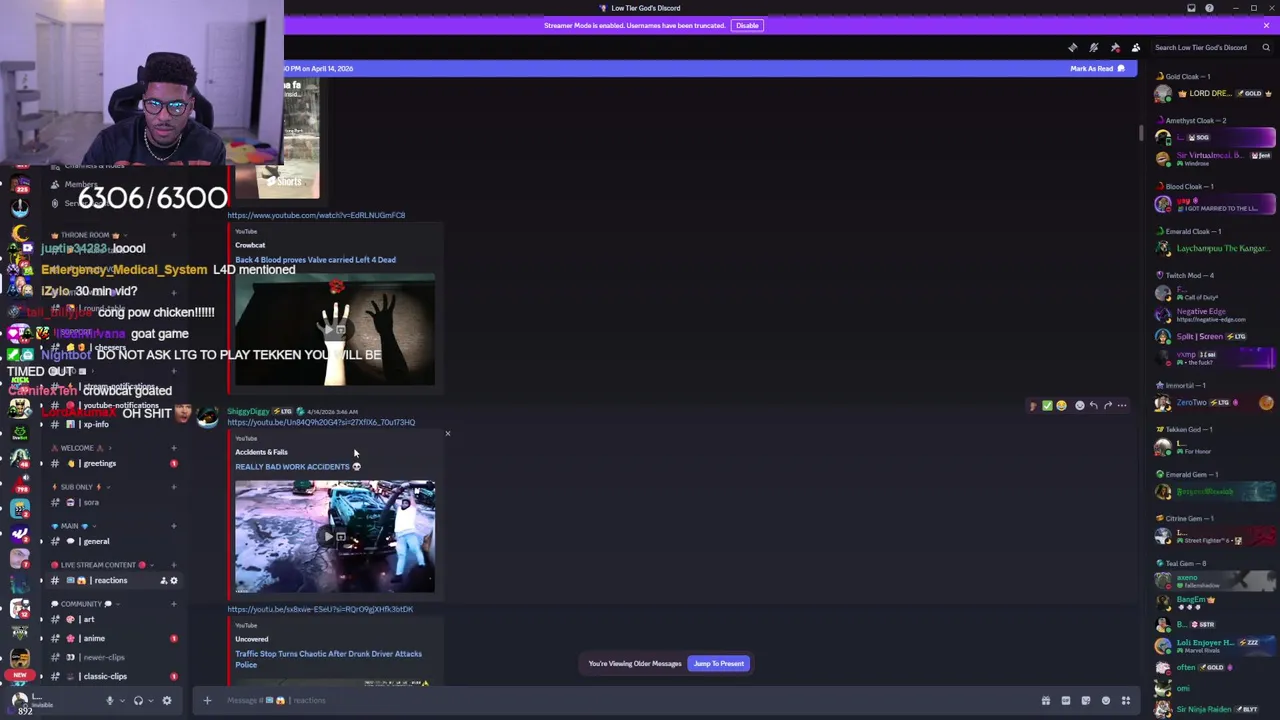Mute the microphone
Image resolution: width=1280 pixels, height=720 pixels.
(110, 700)
